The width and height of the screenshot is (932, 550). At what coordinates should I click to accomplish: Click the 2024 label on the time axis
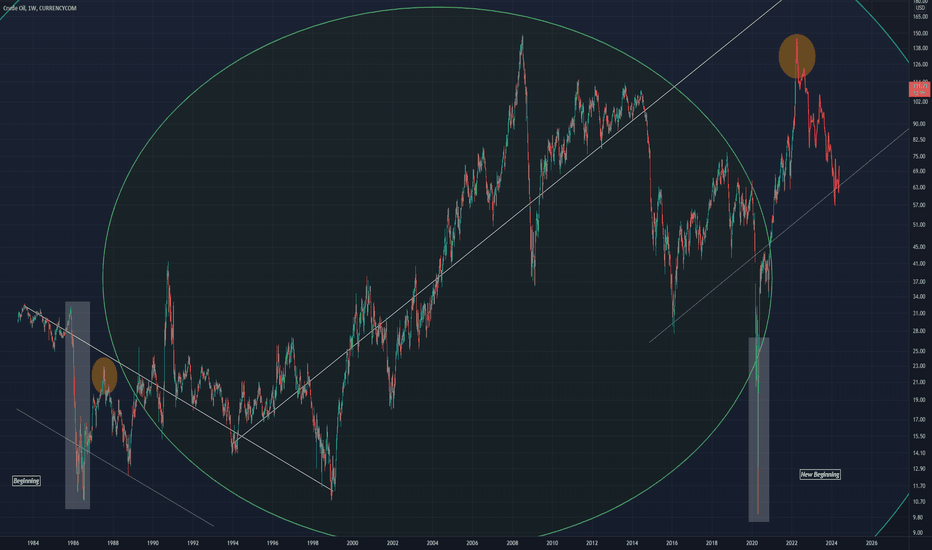832,543
